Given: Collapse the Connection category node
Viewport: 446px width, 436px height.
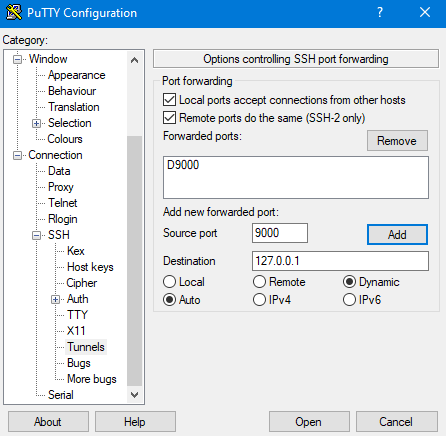Looking at the screenshot, I should click(x=17, y=155).
